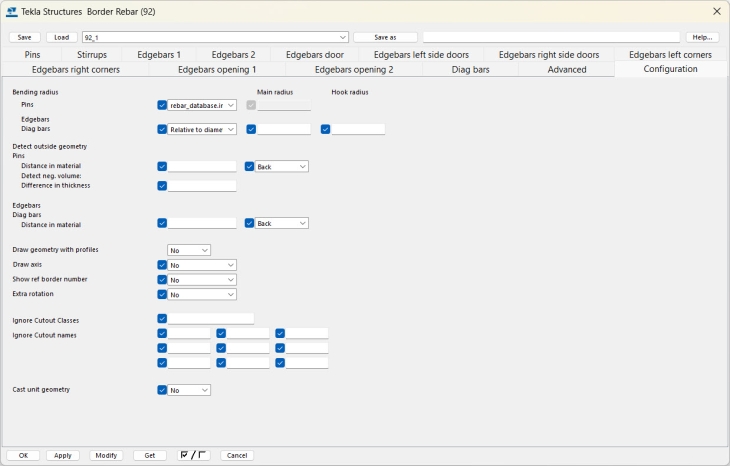
Task: Toggle the Draw axis checkbox
Action: click(x=162, y=265)
